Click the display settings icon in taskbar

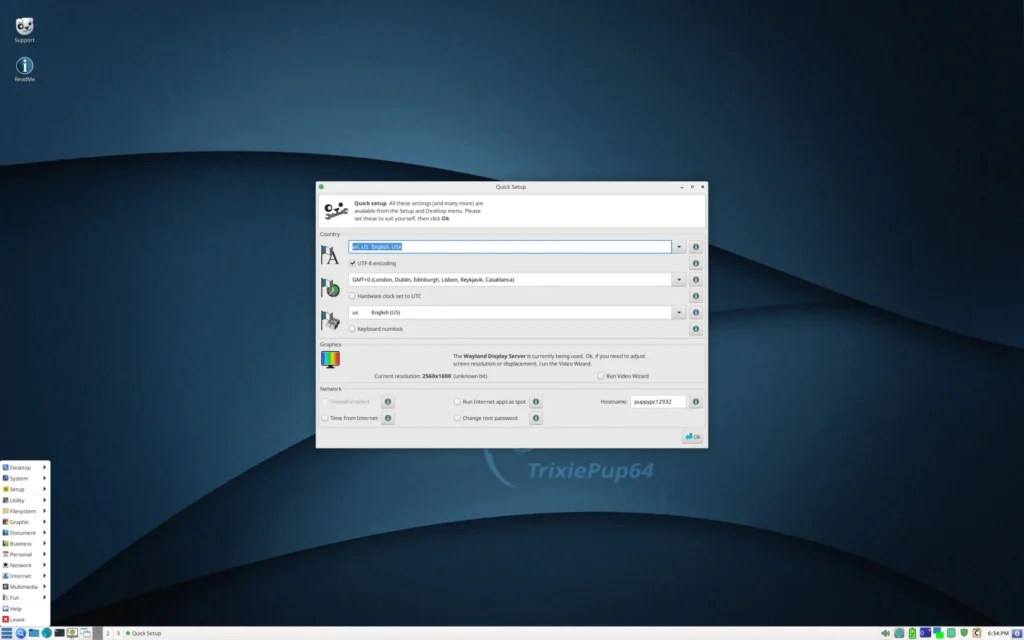pos(72,633)
